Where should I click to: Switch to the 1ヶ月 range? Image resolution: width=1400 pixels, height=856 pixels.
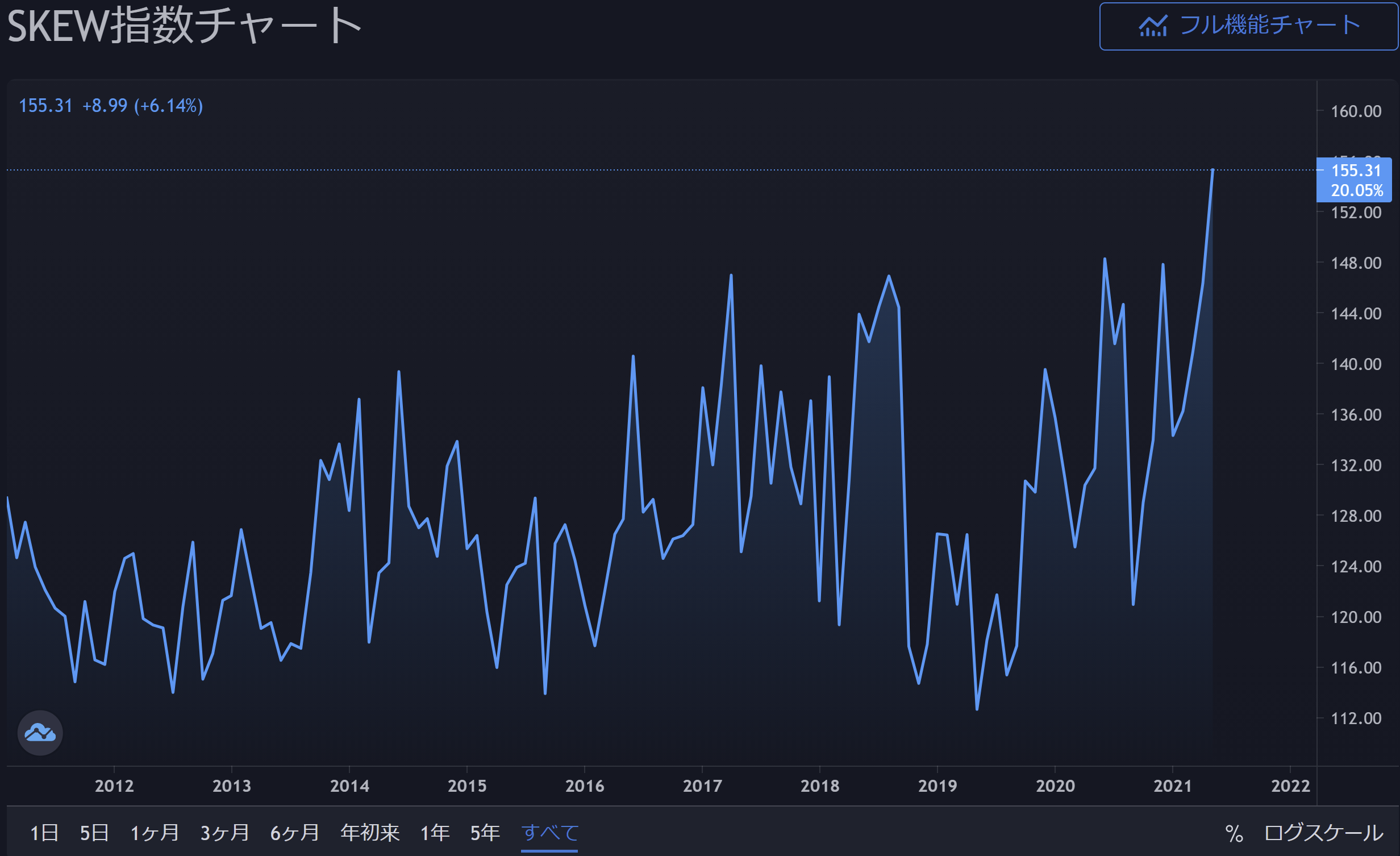(x=155, y=833)
